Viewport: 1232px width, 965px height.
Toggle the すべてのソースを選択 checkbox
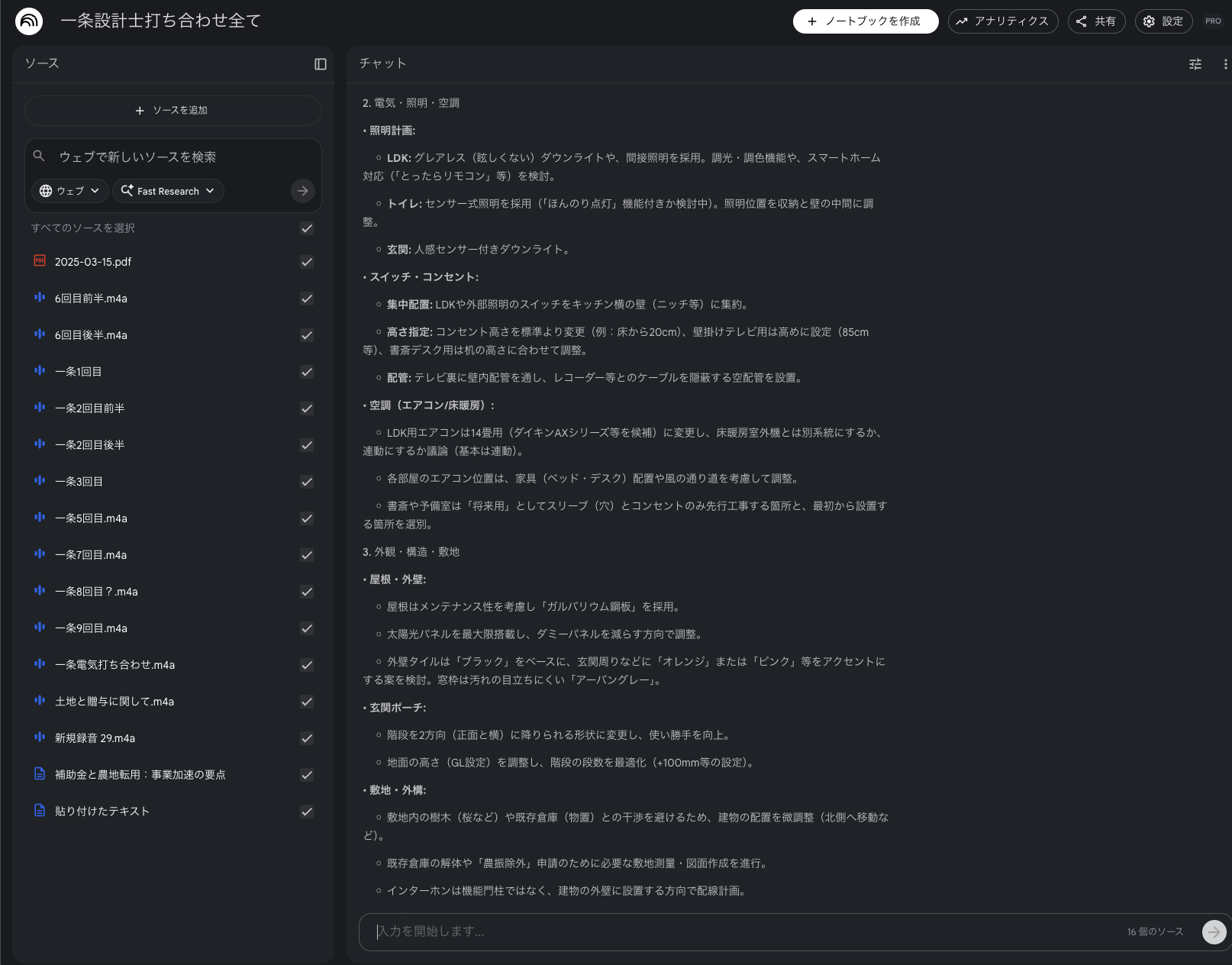pos(307,228)
